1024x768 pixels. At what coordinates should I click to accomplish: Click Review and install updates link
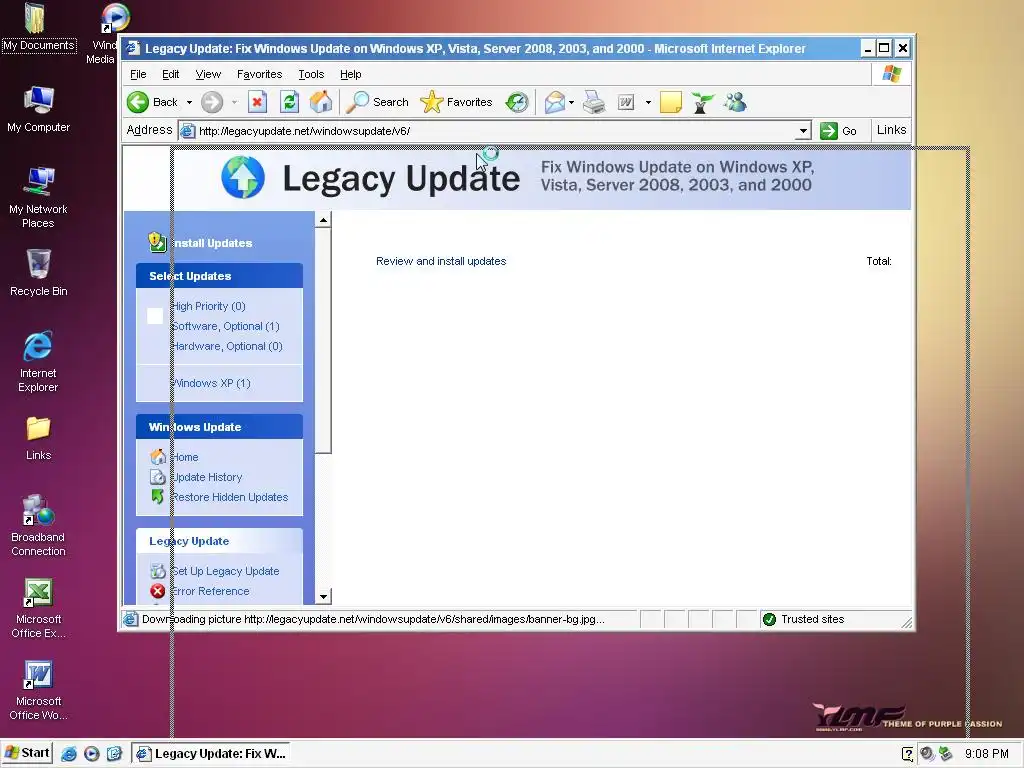[441, 261]
